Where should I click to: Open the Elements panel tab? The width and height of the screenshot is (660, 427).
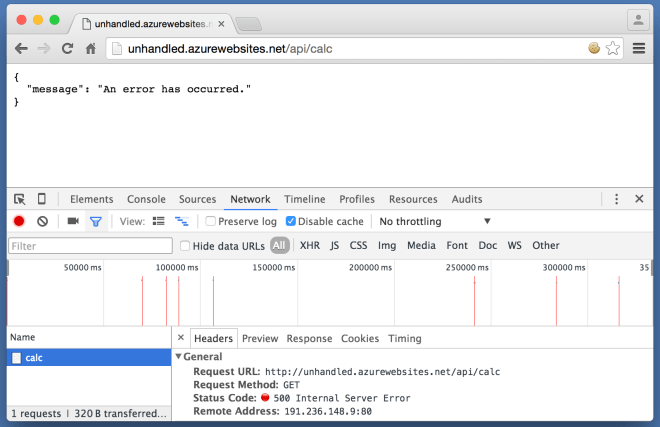(x=92, y=199)
